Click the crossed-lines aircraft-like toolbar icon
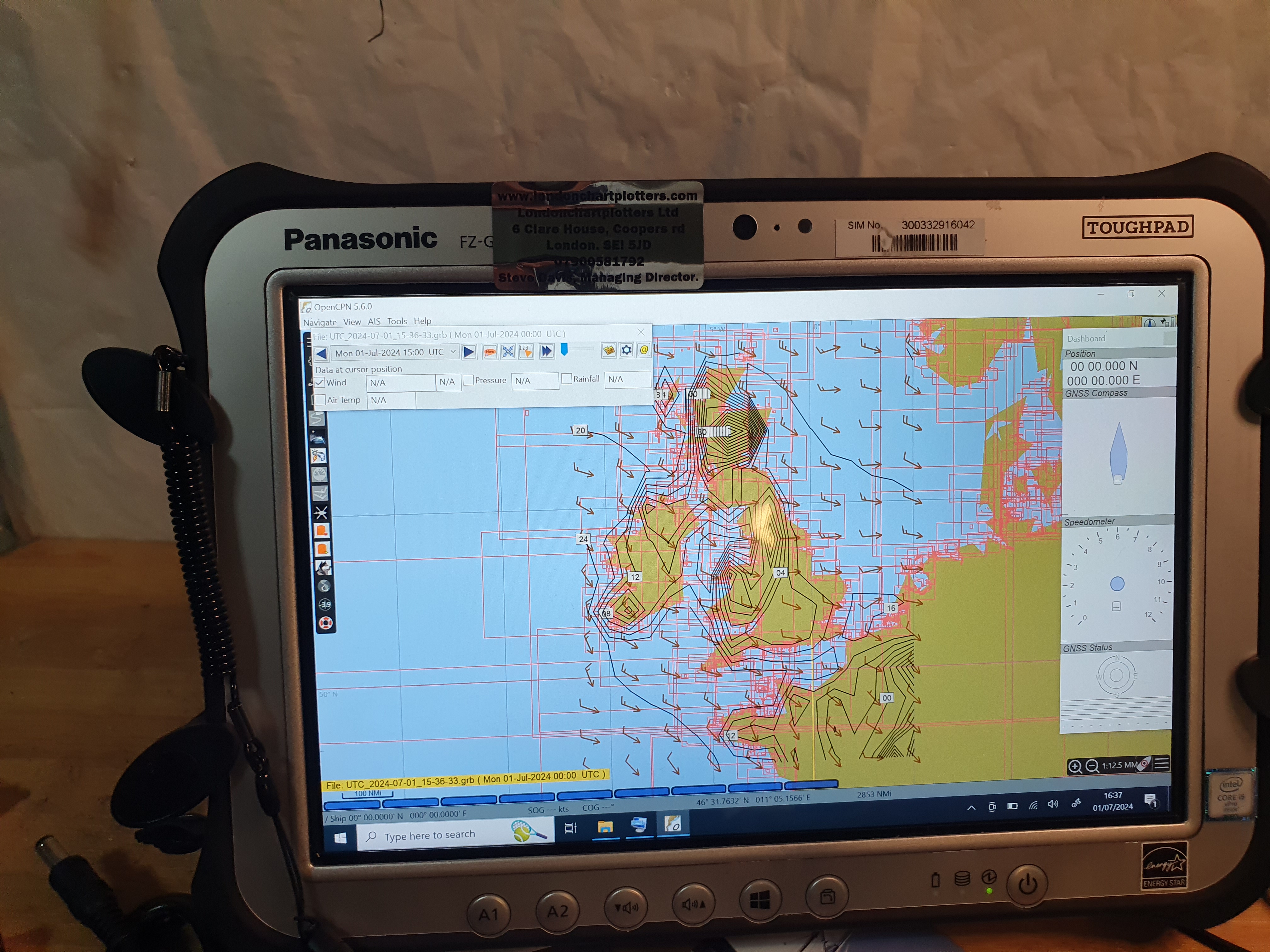 click(321, 513)
